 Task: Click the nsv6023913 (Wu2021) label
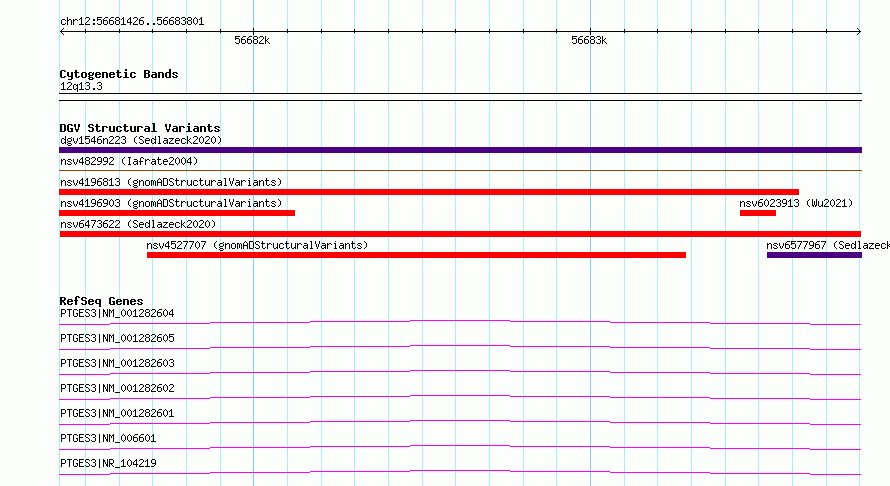pos(796,203)
